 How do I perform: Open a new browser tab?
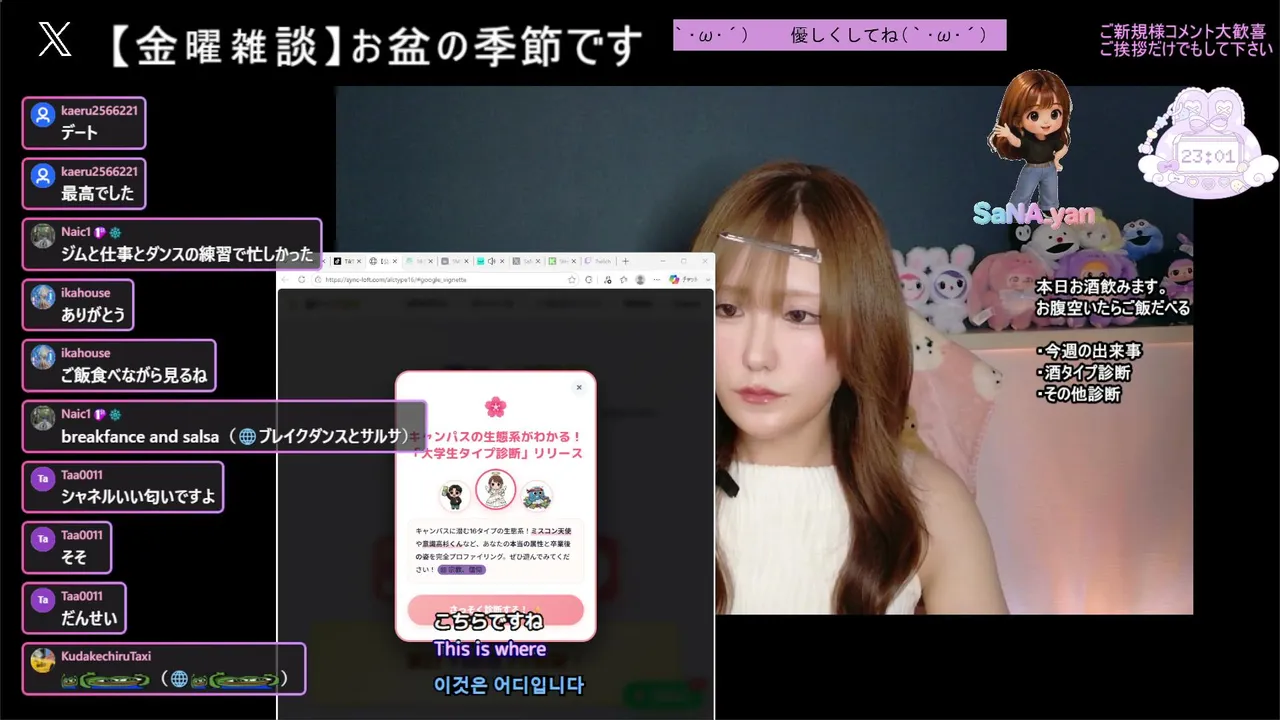(625, 261)
